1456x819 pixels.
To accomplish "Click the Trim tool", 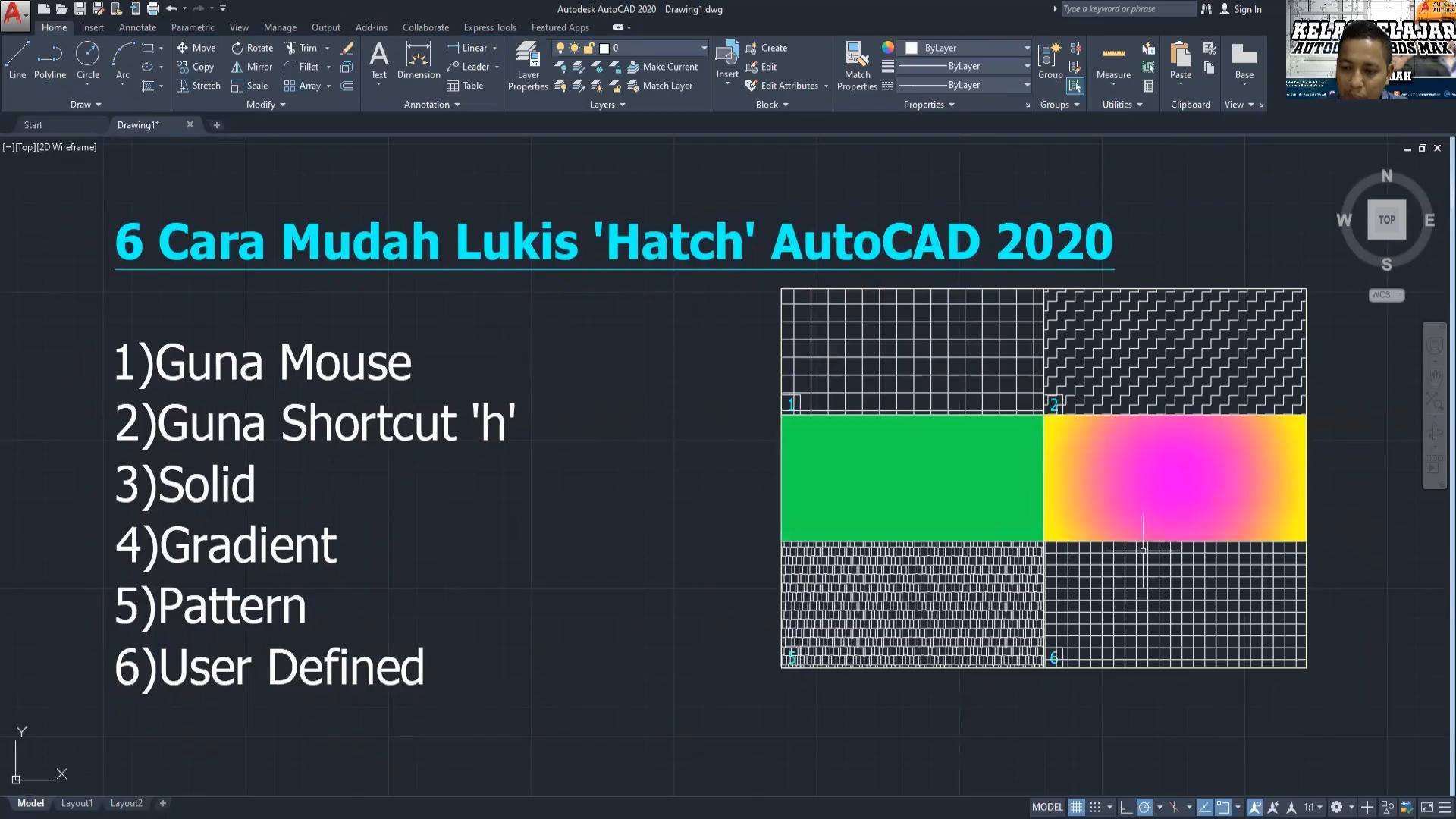I will pyautogui.click(x=301, y=48).
